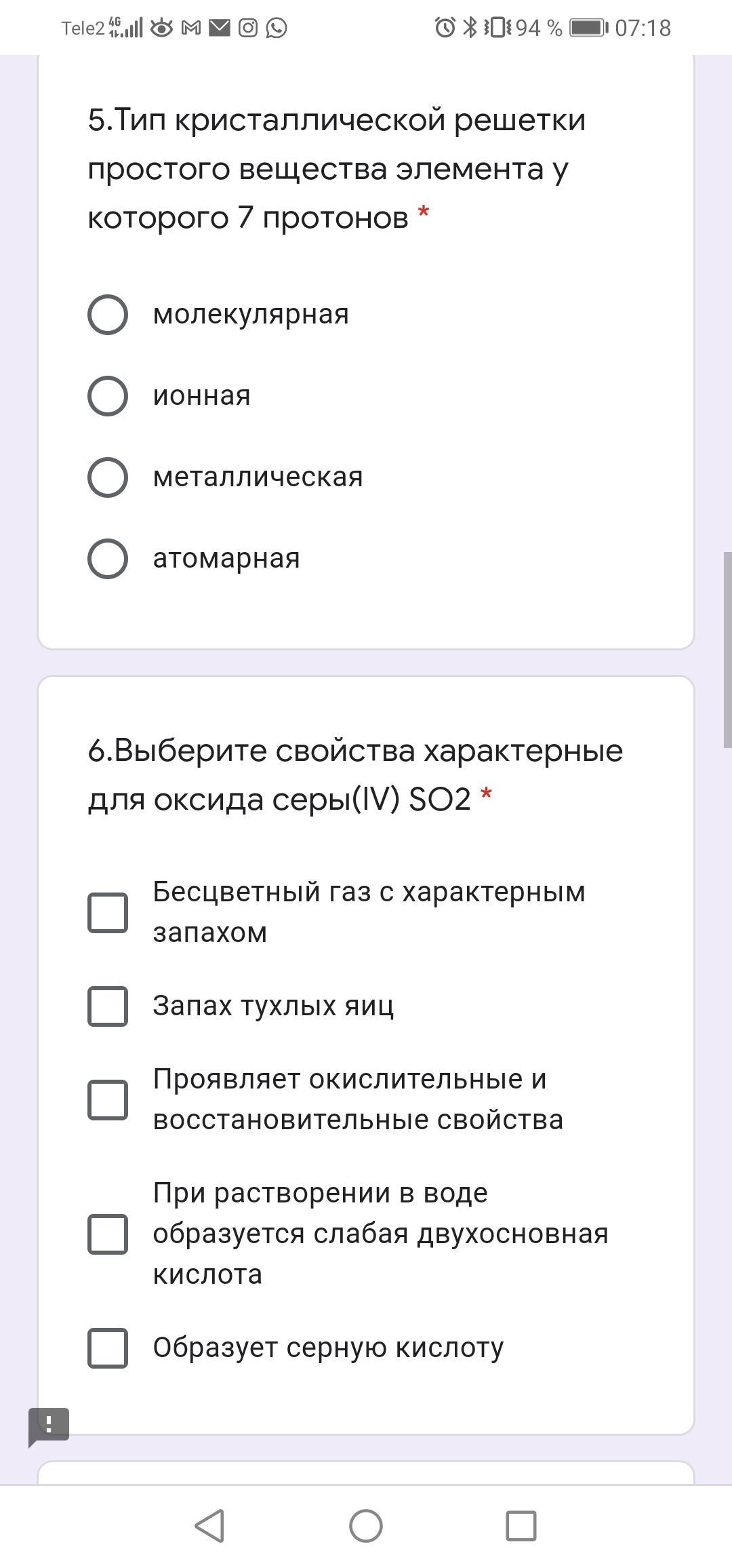Pick the "металлическая" radio option
The image size is (732, 1568).
click(x=108, y=477)
